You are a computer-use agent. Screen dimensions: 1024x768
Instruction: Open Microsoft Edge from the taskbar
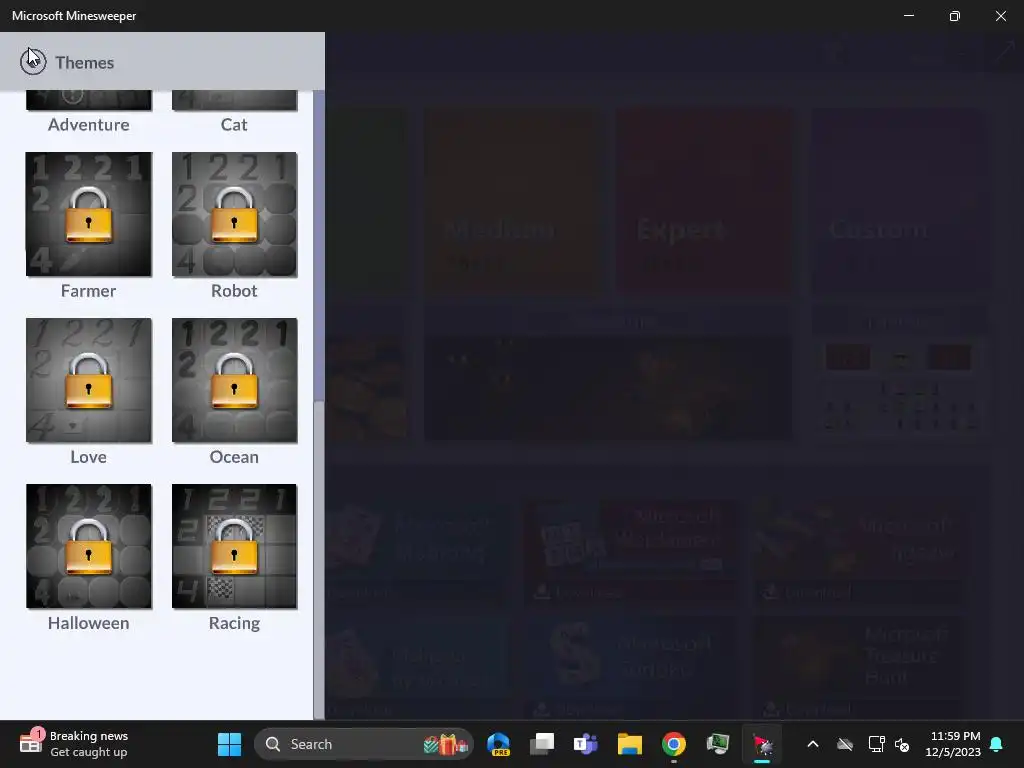(x=498, y=744)
